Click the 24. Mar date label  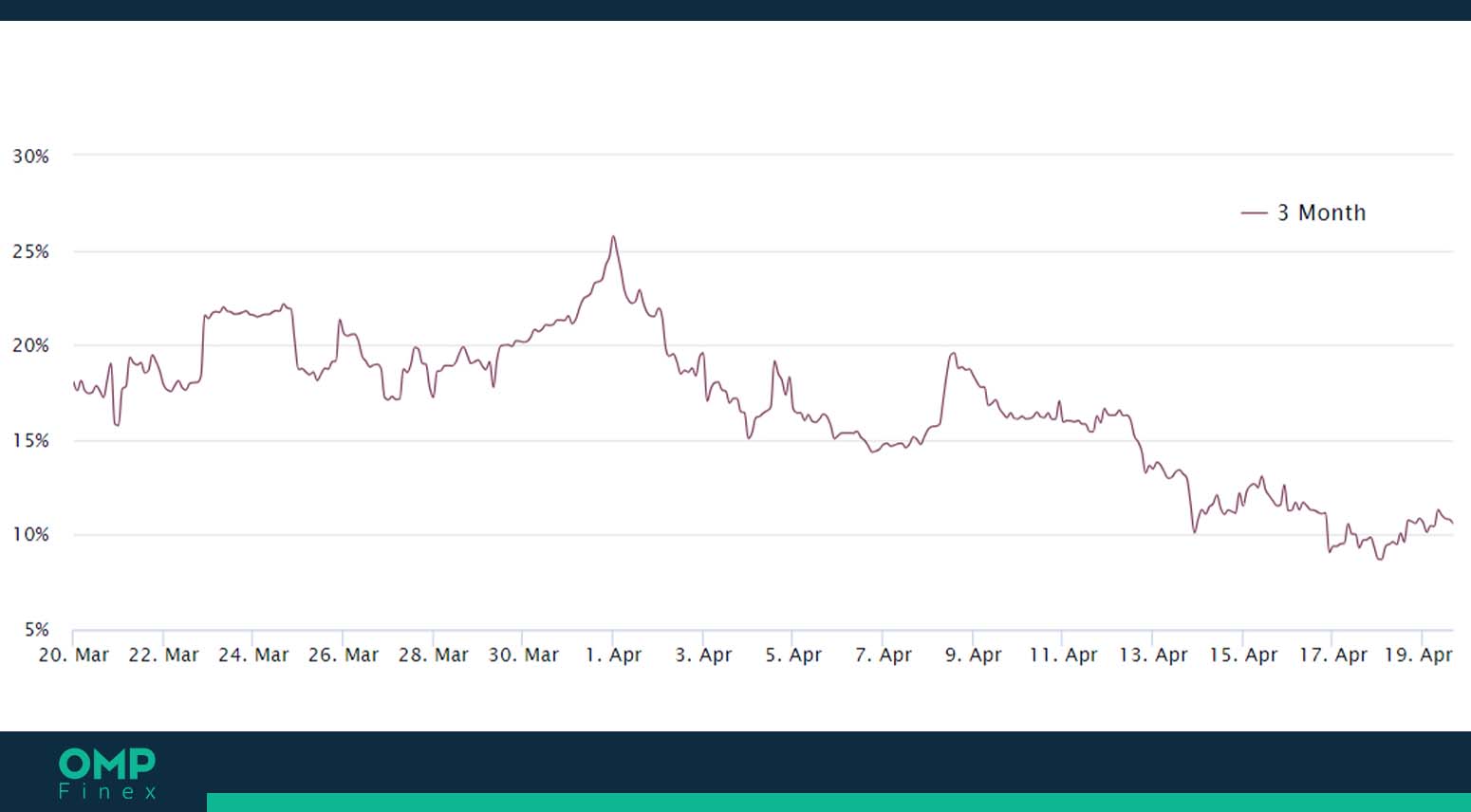click(x=253, y=655)
